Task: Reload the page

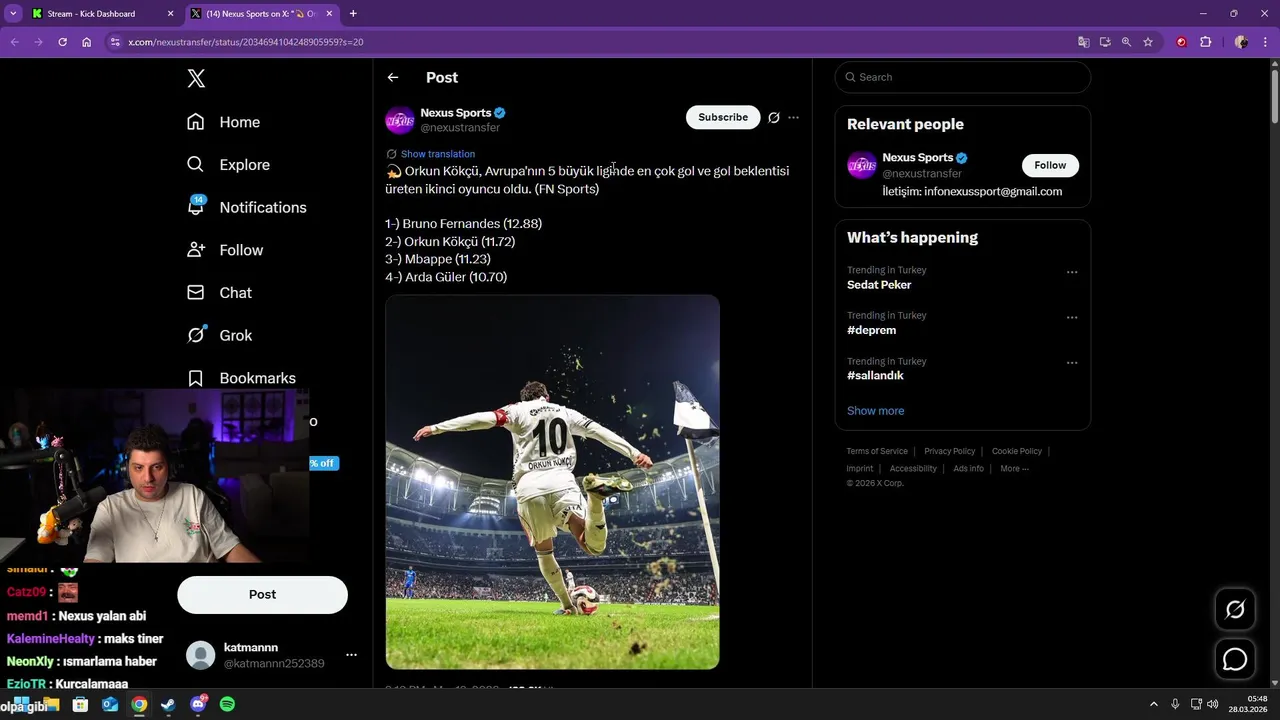Action: (x=62, y=42)
